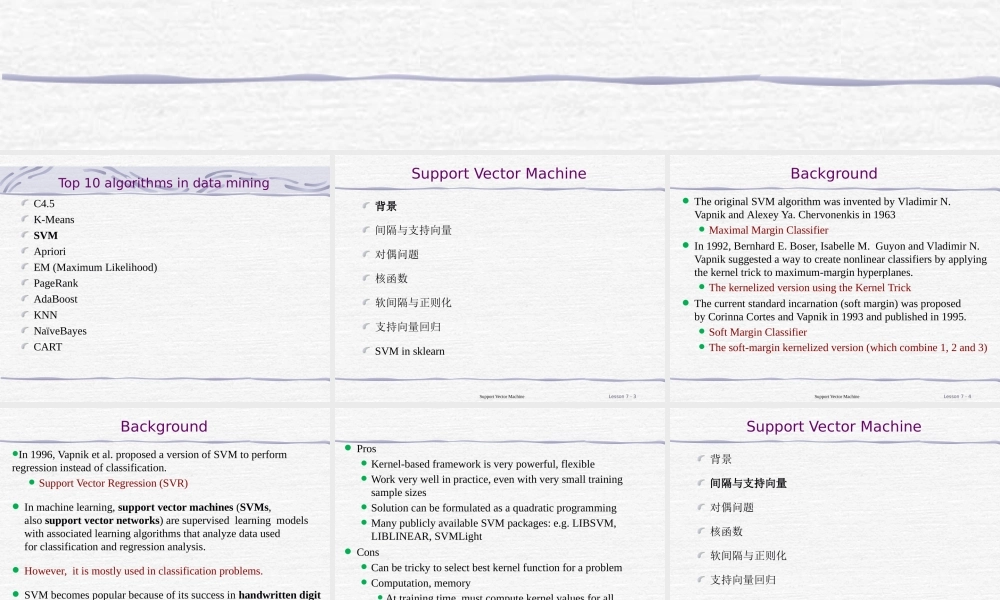Click 'Can be tricky to select best kernel function'
Viewport: 1000px width, 600px height.
tap(496, 567)
